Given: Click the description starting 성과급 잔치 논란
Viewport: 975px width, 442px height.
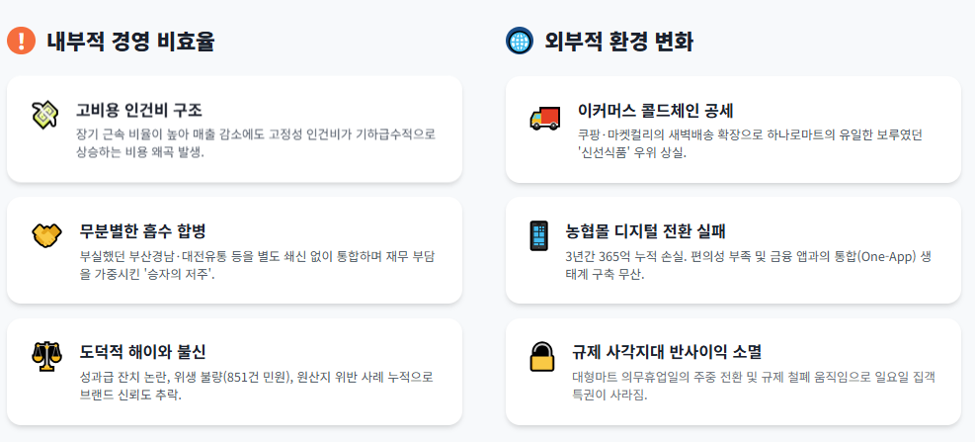Looking at the screenshot, I should pyautogui.click(x=256, y=386).
